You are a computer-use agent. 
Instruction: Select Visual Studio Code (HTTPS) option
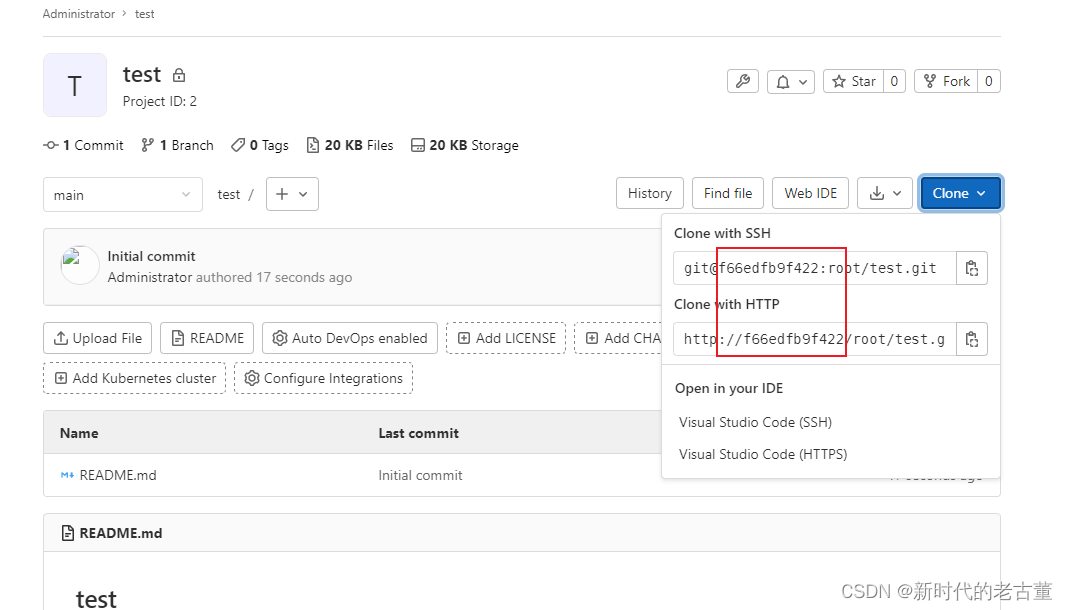click(763, 454)
